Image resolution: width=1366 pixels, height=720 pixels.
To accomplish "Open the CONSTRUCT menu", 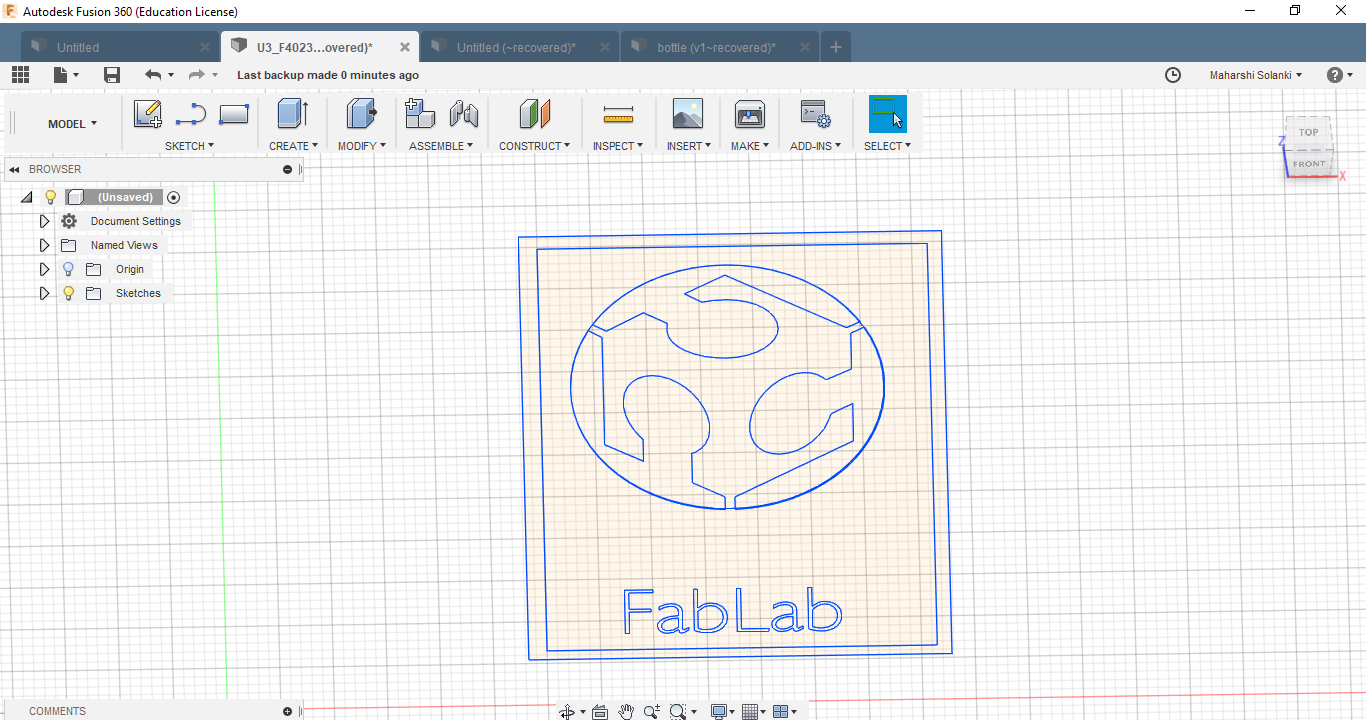I will click(535, 146).
